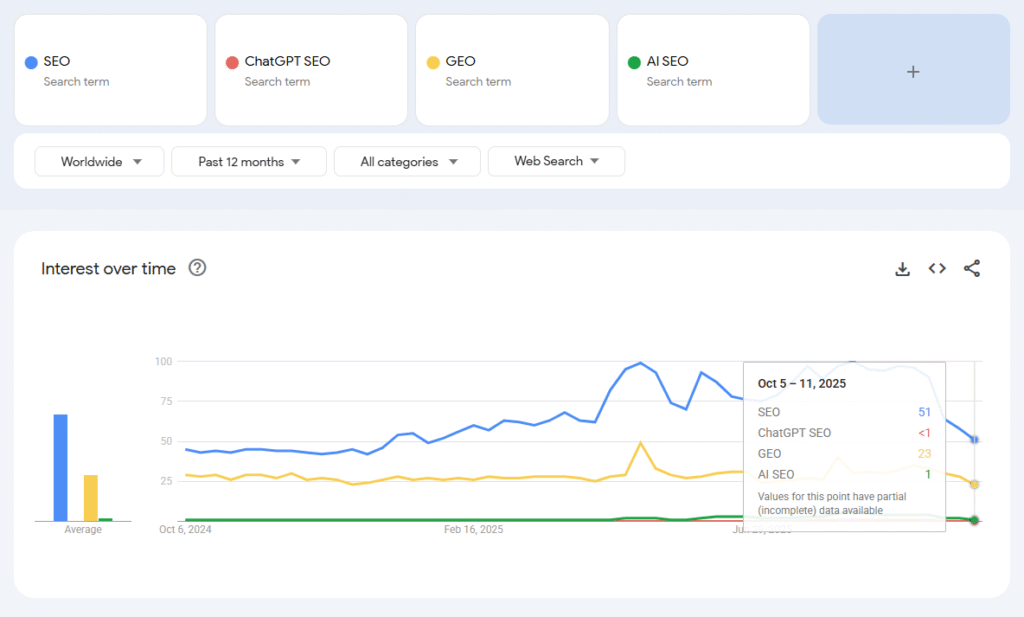Click the red dot beside ChatGPT SEO
Screen dimensions: 1024x617
pos(232,62)
